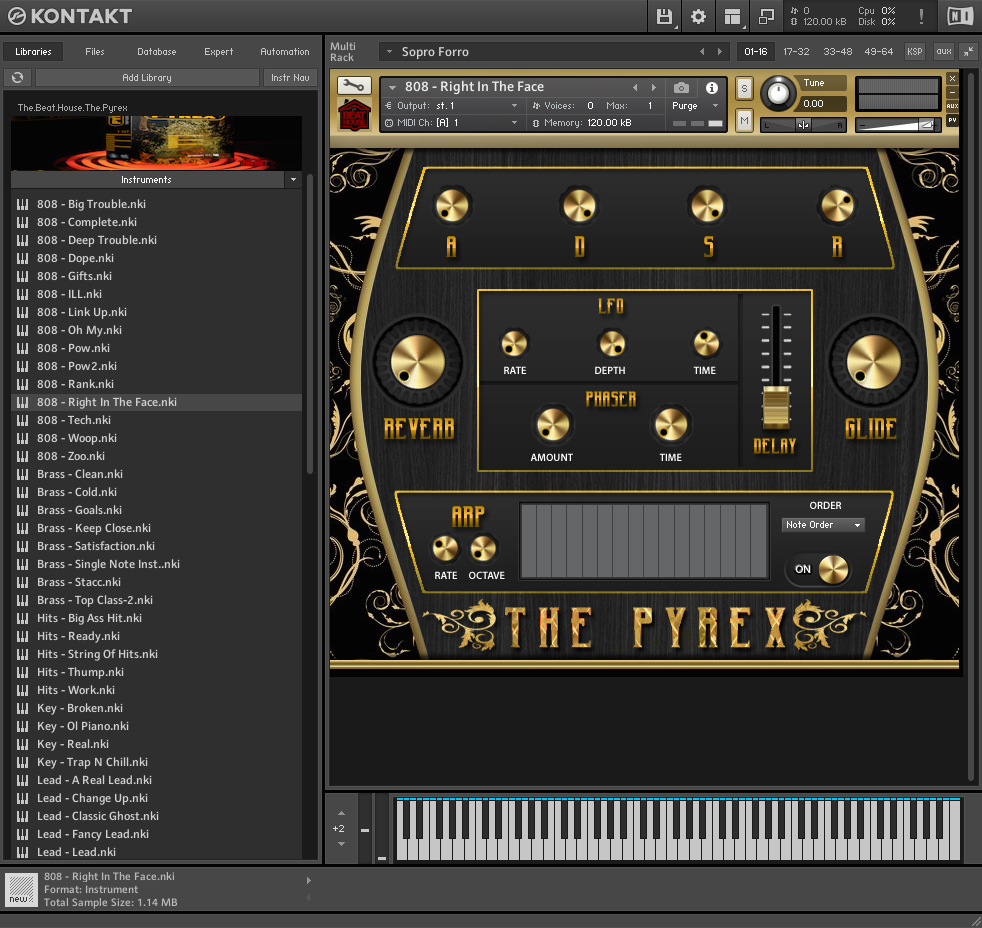Remove instrument with X icon
The width and height of the screenshot is (982, 928).
pyautogui.click(x=952, y=79)
